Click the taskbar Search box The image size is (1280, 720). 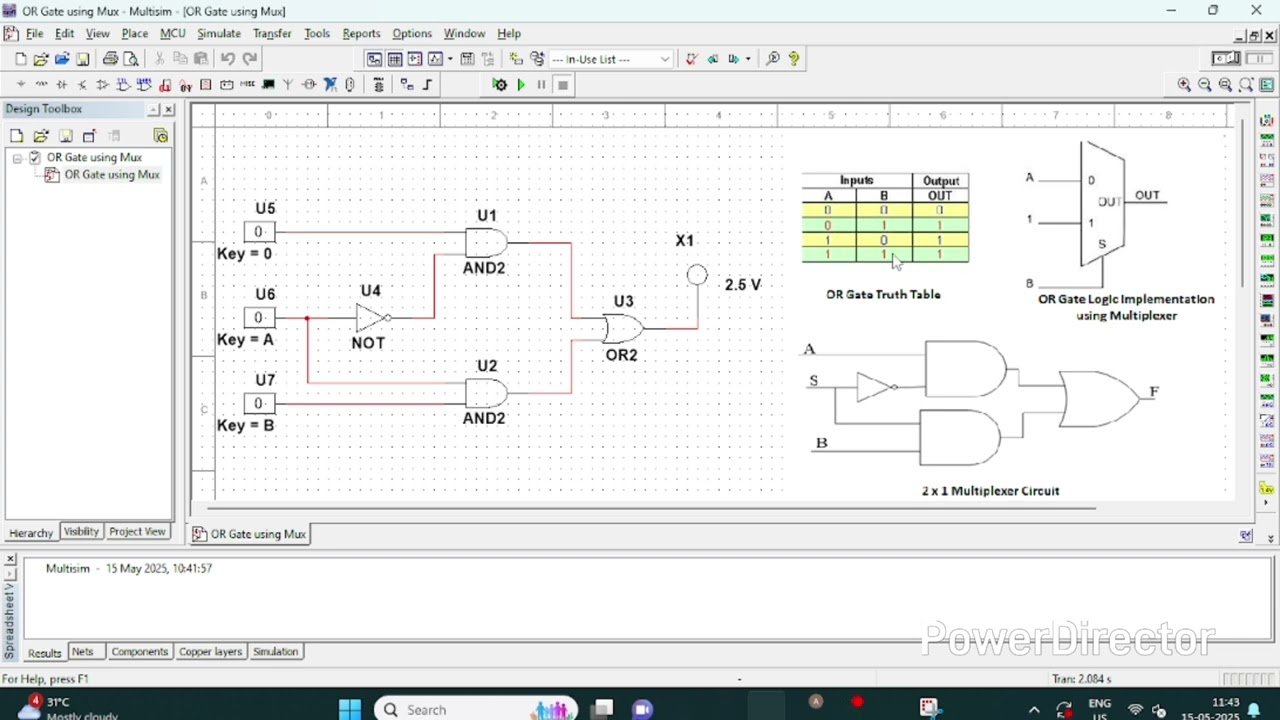(476, 709)
